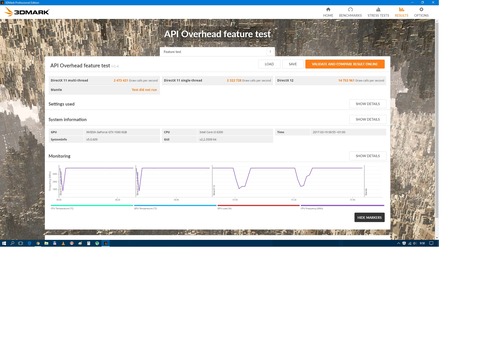Open the Action Center notification icon
Image resolution: width=480 pixels, height=360 pixels.
point(431,243)
